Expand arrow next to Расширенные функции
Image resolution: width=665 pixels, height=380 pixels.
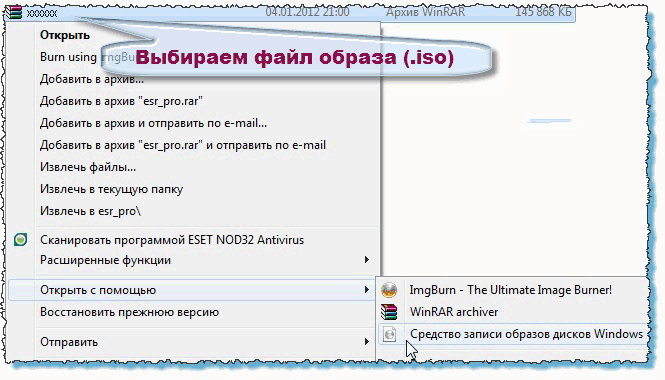tap(366, 260)
